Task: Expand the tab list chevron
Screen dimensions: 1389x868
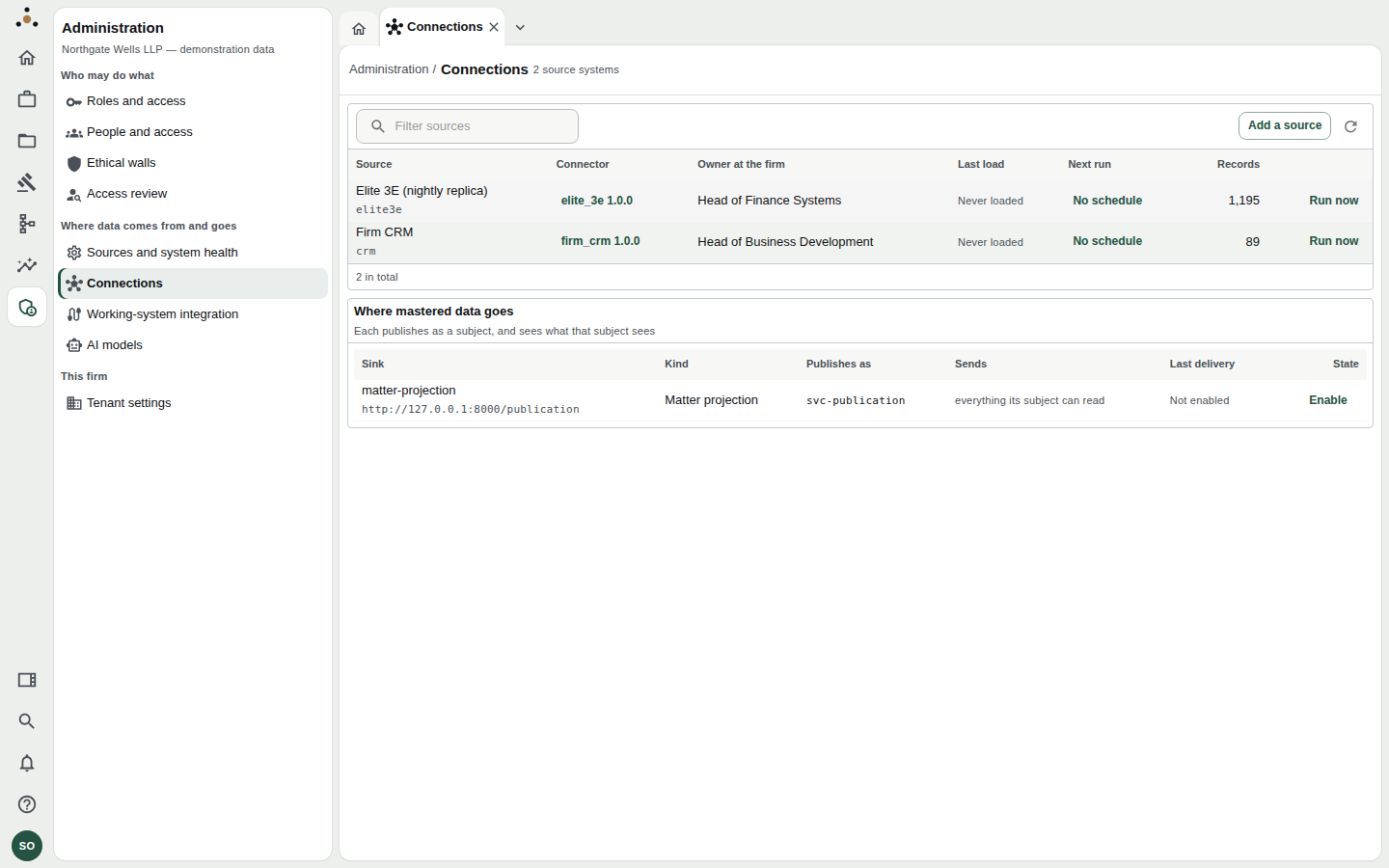Action: point(520,27)
